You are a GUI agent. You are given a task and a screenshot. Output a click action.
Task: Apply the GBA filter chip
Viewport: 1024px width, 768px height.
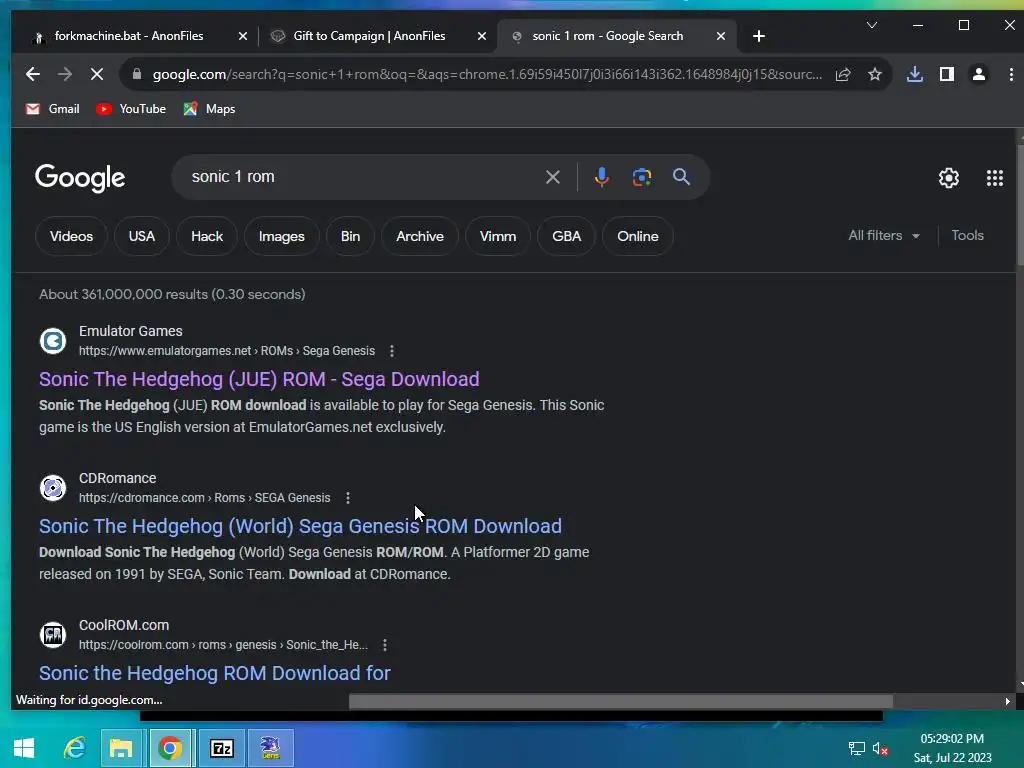566,236
